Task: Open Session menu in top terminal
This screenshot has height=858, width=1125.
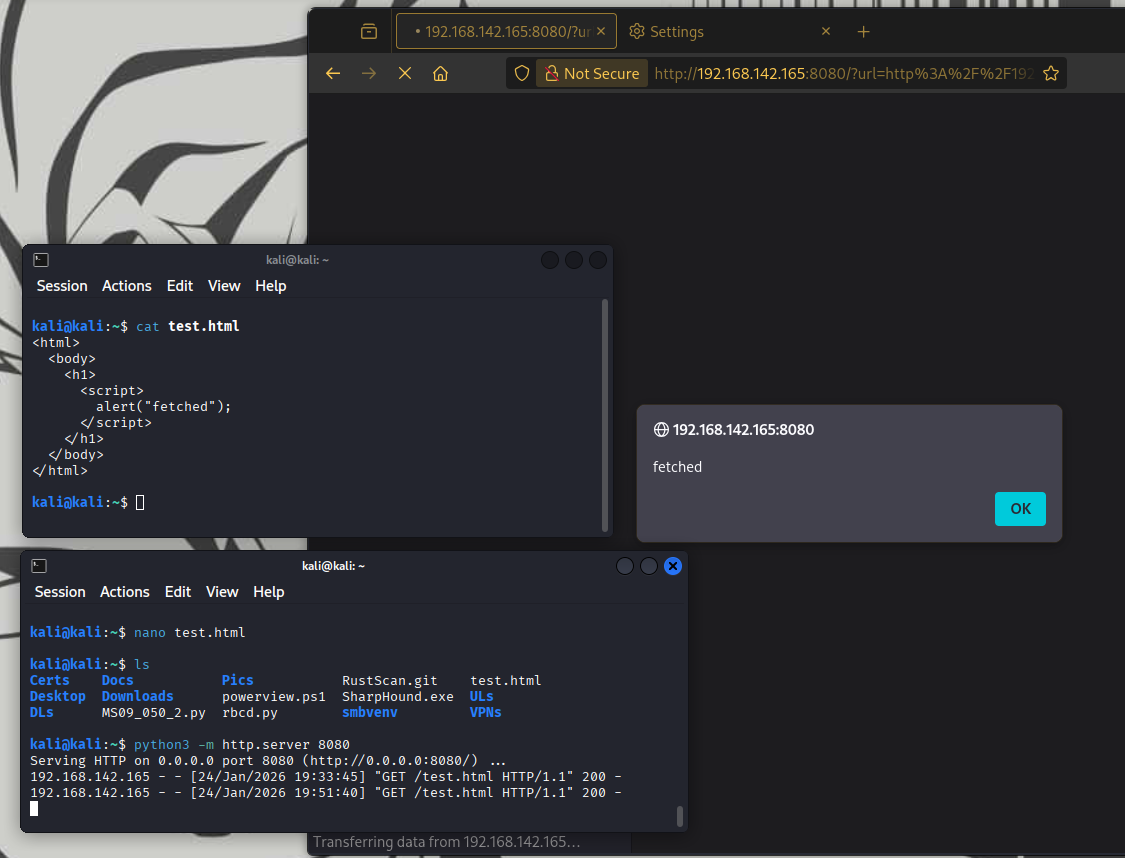Action: [62, 286]
